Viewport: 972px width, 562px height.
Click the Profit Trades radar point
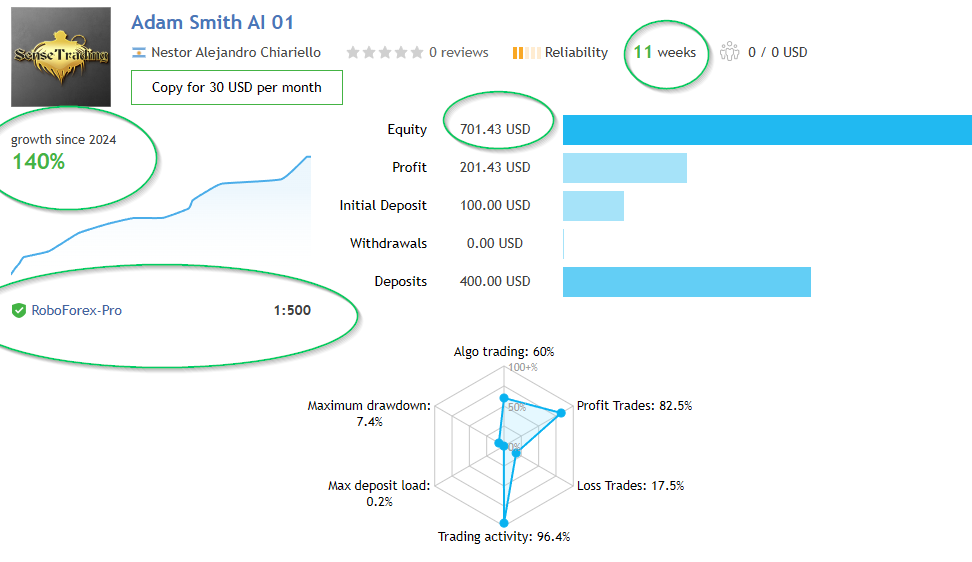point(560,413)
